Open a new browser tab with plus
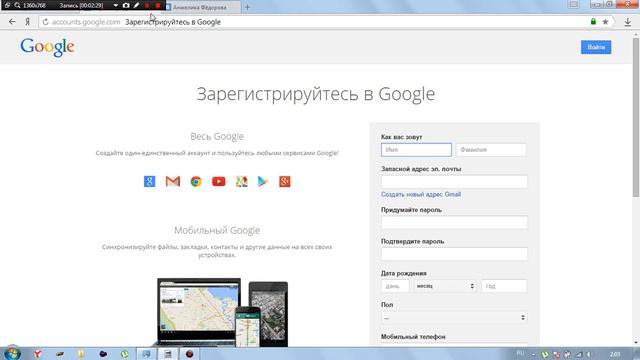The image size is (640, 360). [x=247, y=7]
